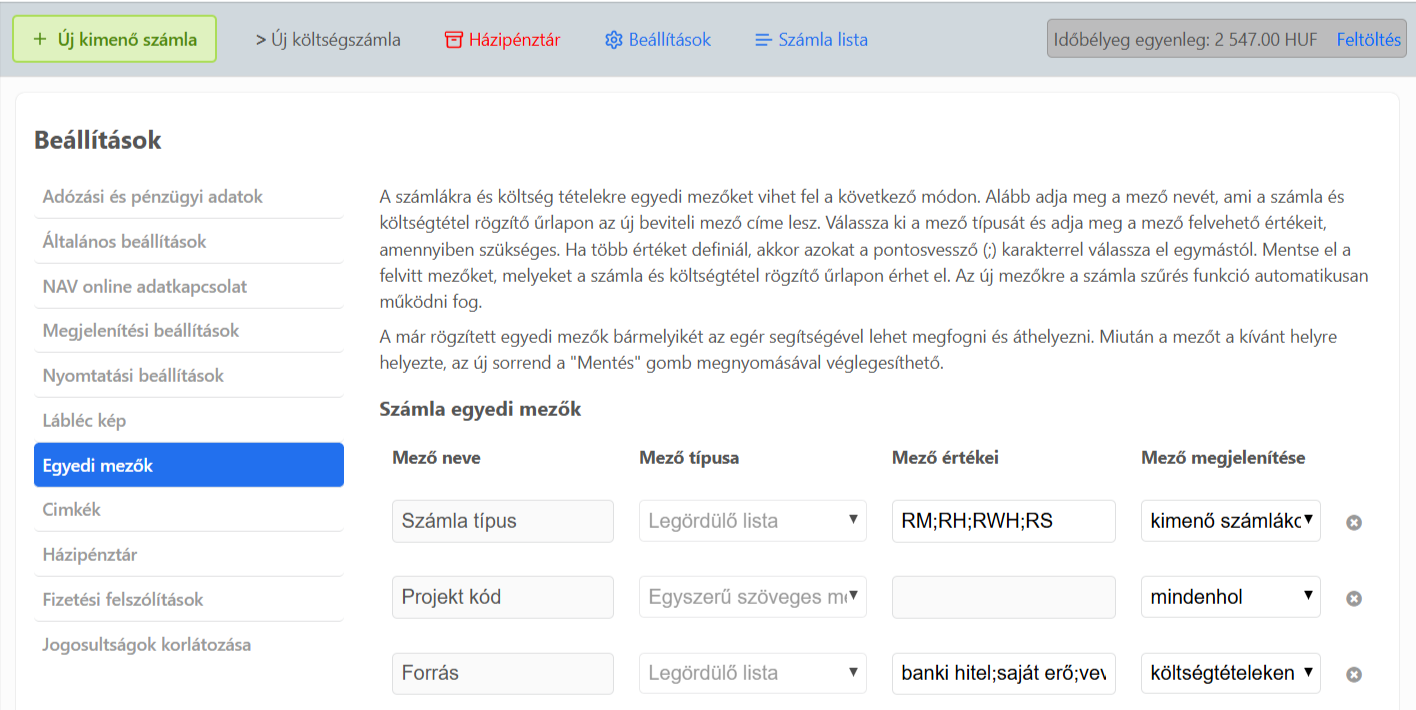Click the field values input containing RM;RH;RWH;RS

[1003, 521]
